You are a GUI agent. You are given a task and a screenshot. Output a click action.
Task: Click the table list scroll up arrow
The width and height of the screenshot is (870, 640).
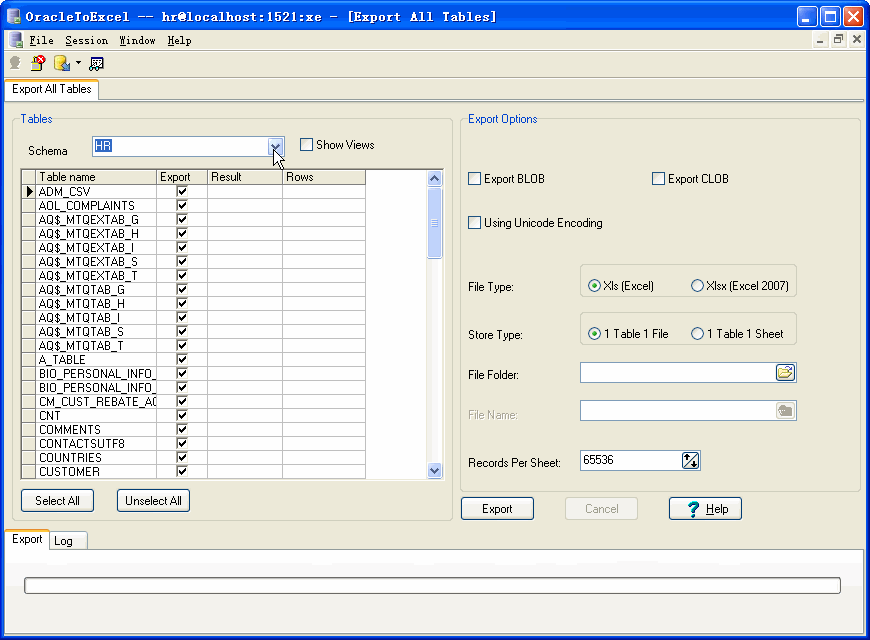tap(434, 178)
